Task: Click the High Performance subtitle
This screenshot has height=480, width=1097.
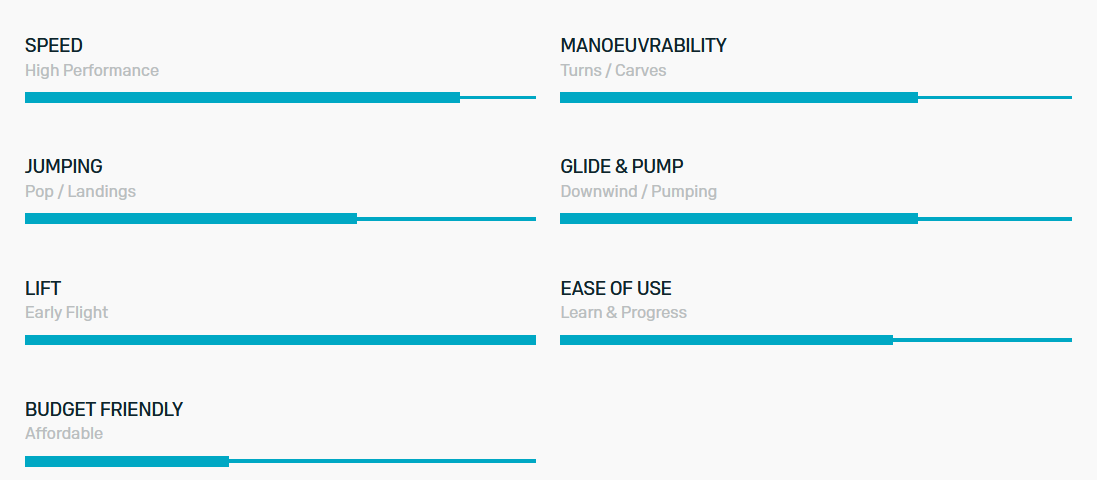Action: [92, 71]
